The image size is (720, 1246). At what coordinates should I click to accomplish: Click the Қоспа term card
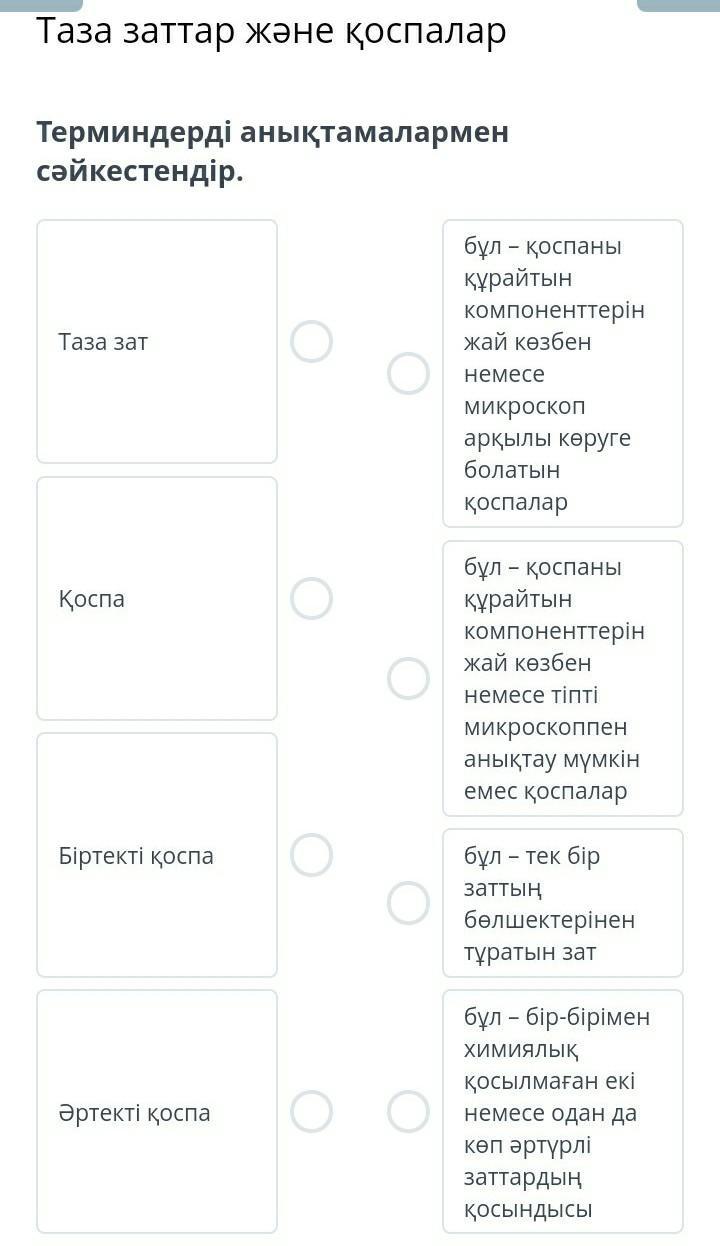click(157, 598)
